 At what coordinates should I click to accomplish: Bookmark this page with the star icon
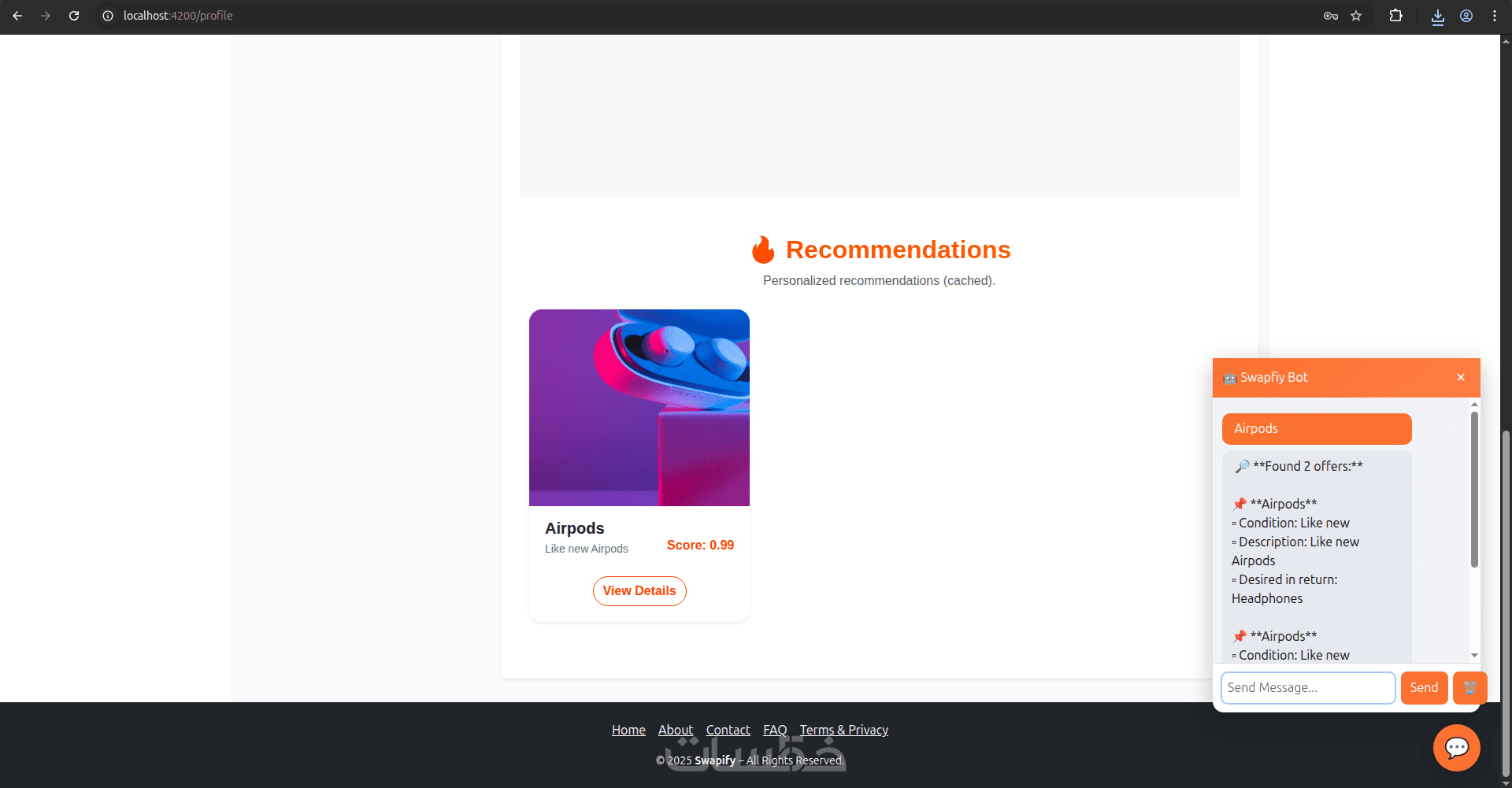pyautogui.click(x=1356, y=16)
